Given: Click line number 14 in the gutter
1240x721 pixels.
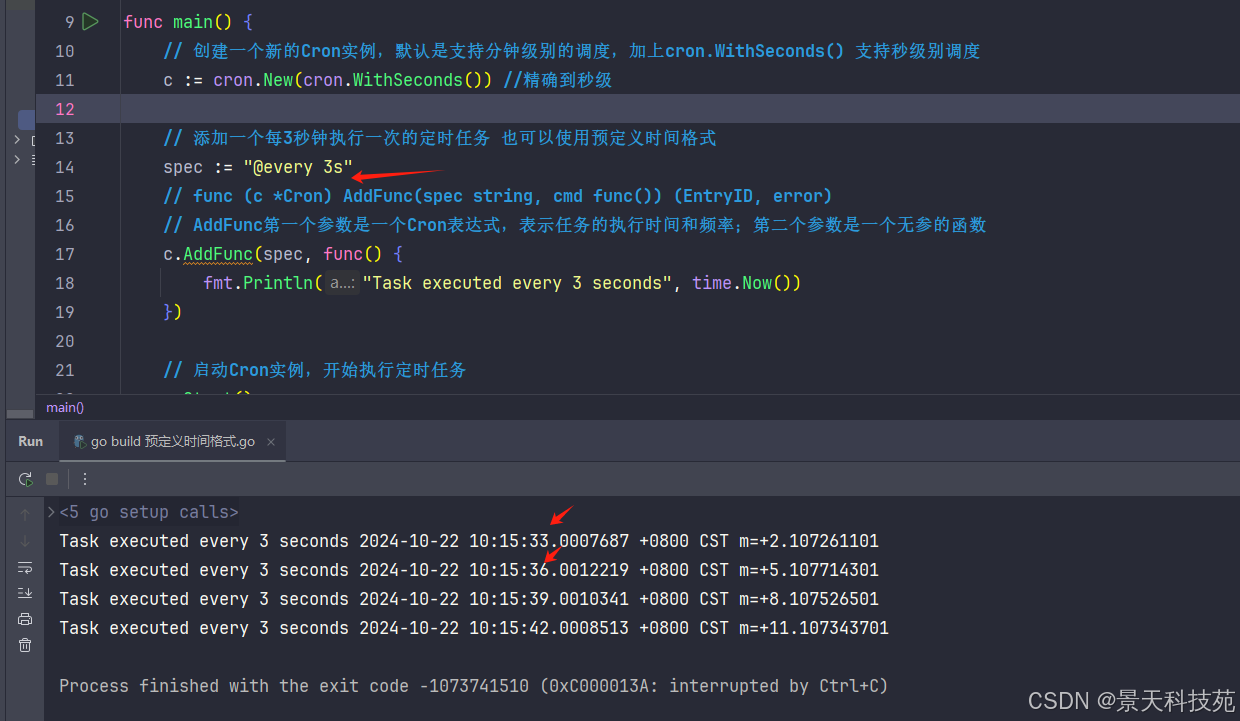Looking at the screenshot, I should pyautogui.click(x=65, y=167).
